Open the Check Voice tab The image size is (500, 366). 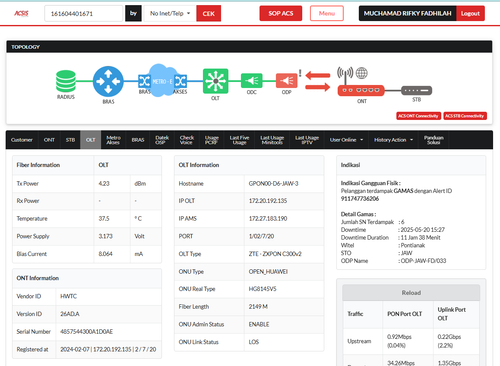(187, 140)
